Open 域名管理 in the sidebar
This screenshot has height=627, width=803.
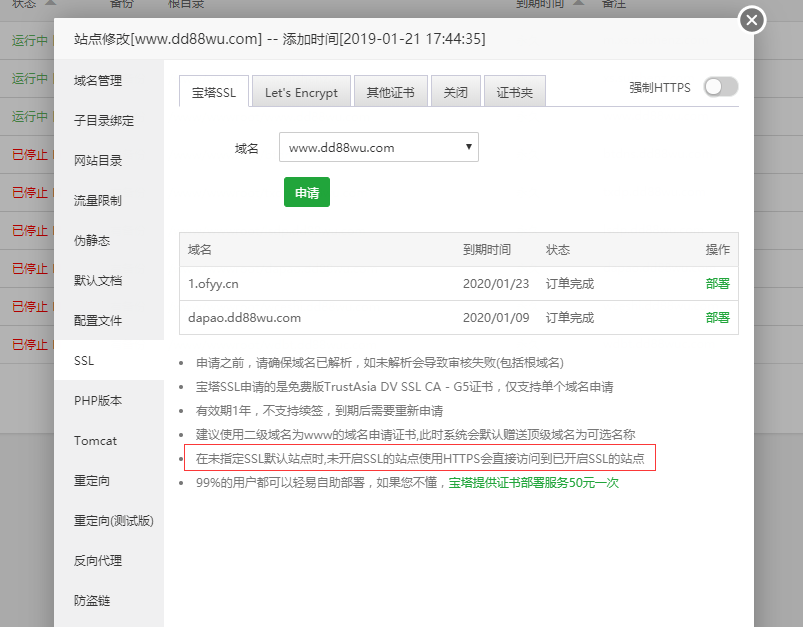pyautogui.click(x=98, y=81)
